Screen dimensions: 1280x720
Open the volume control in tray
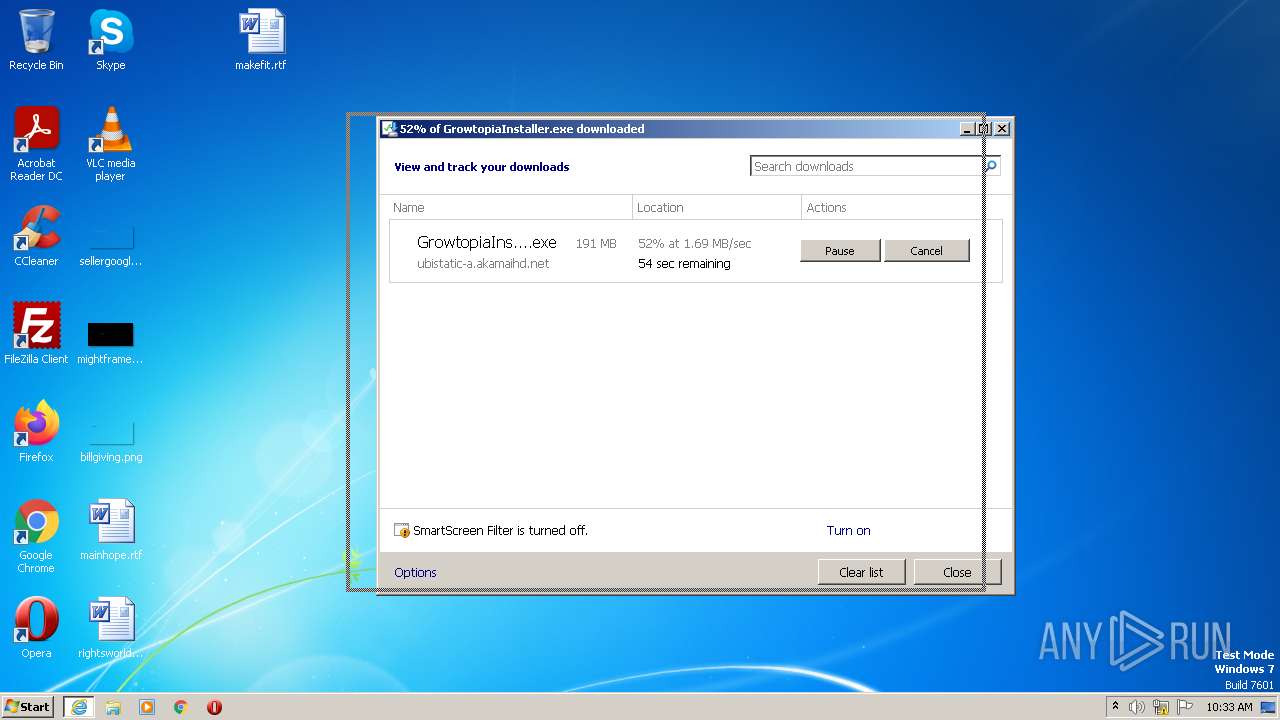pos(1137,707)
